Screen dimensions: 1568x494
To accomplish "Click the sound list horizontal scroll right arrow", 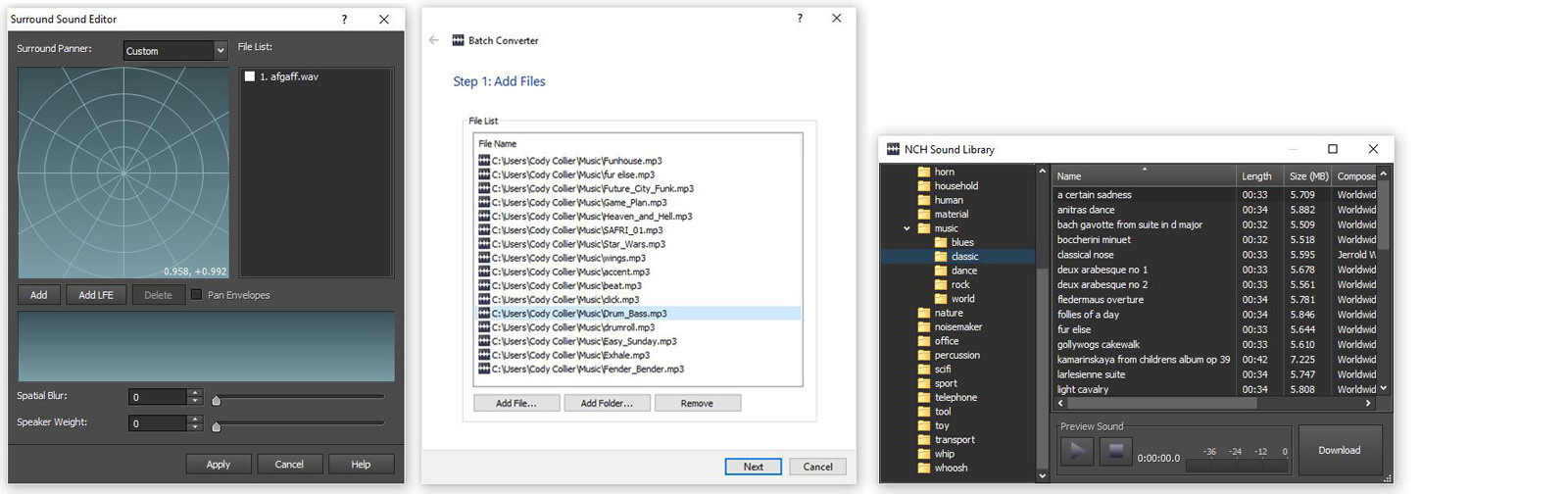I will [1370, 403].
